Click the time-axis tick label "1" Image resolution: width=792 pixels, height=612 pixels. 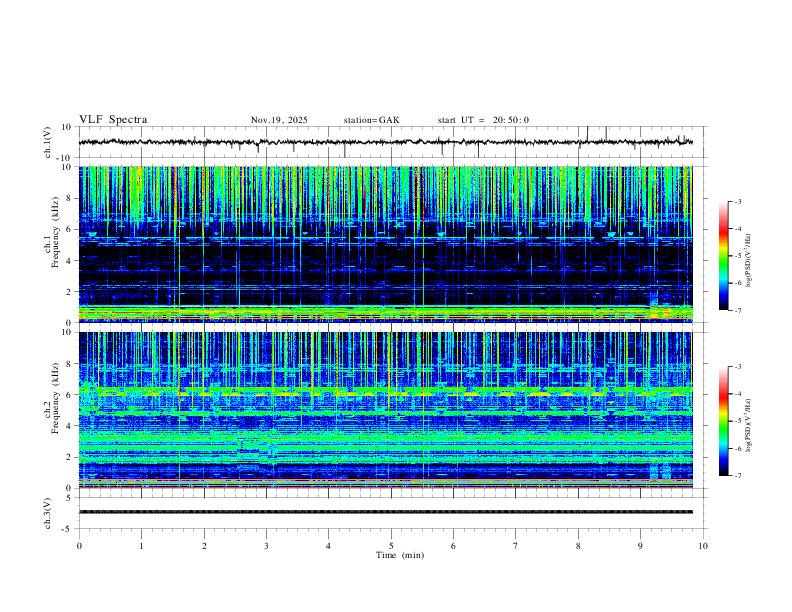(x=141, y=546)
